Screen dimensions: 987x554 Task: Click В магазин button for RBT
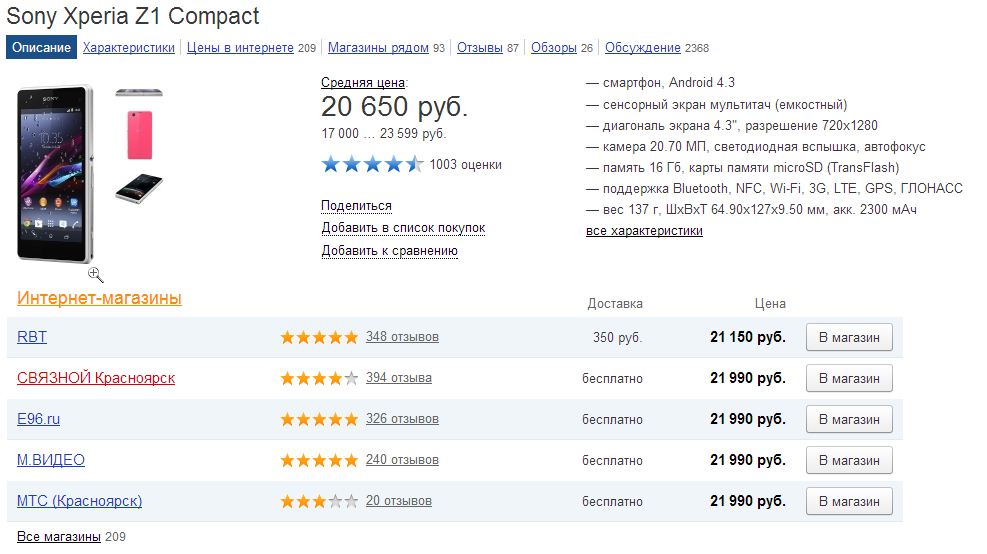coord(849,338)
